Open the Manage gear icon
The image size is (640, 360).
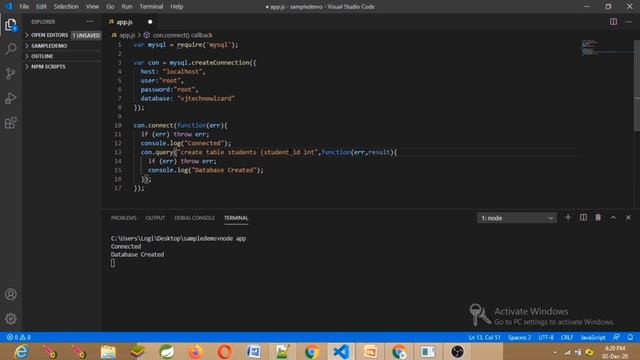pyautogui.click(x=11, y=318)
